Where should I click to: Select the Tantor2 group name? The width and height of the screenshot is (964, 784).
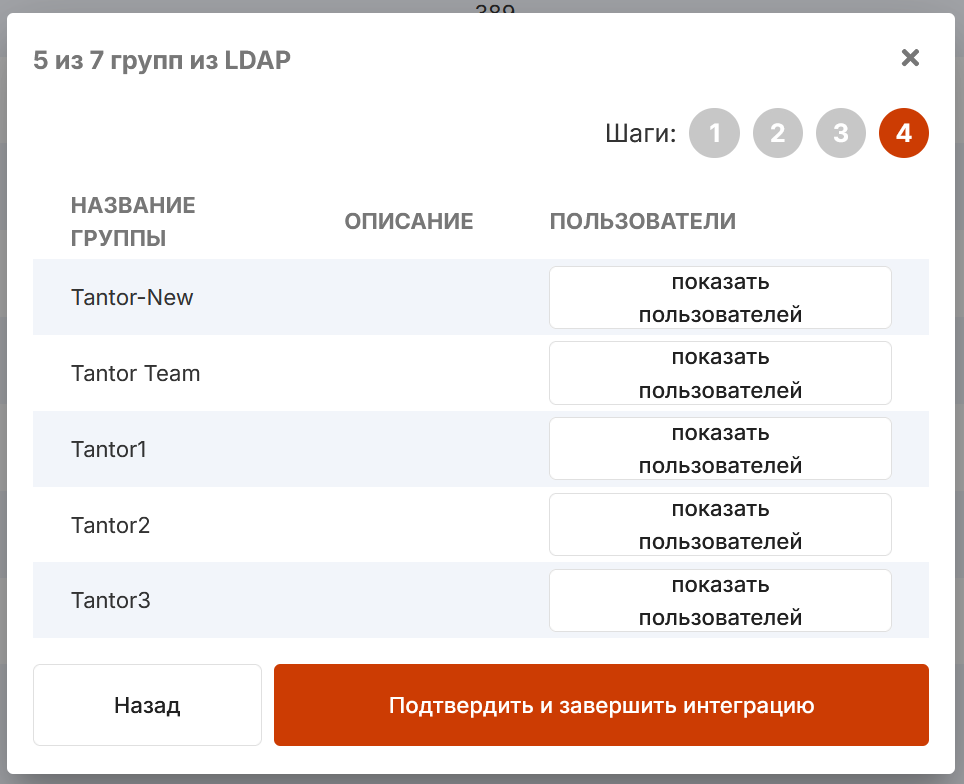111,525
